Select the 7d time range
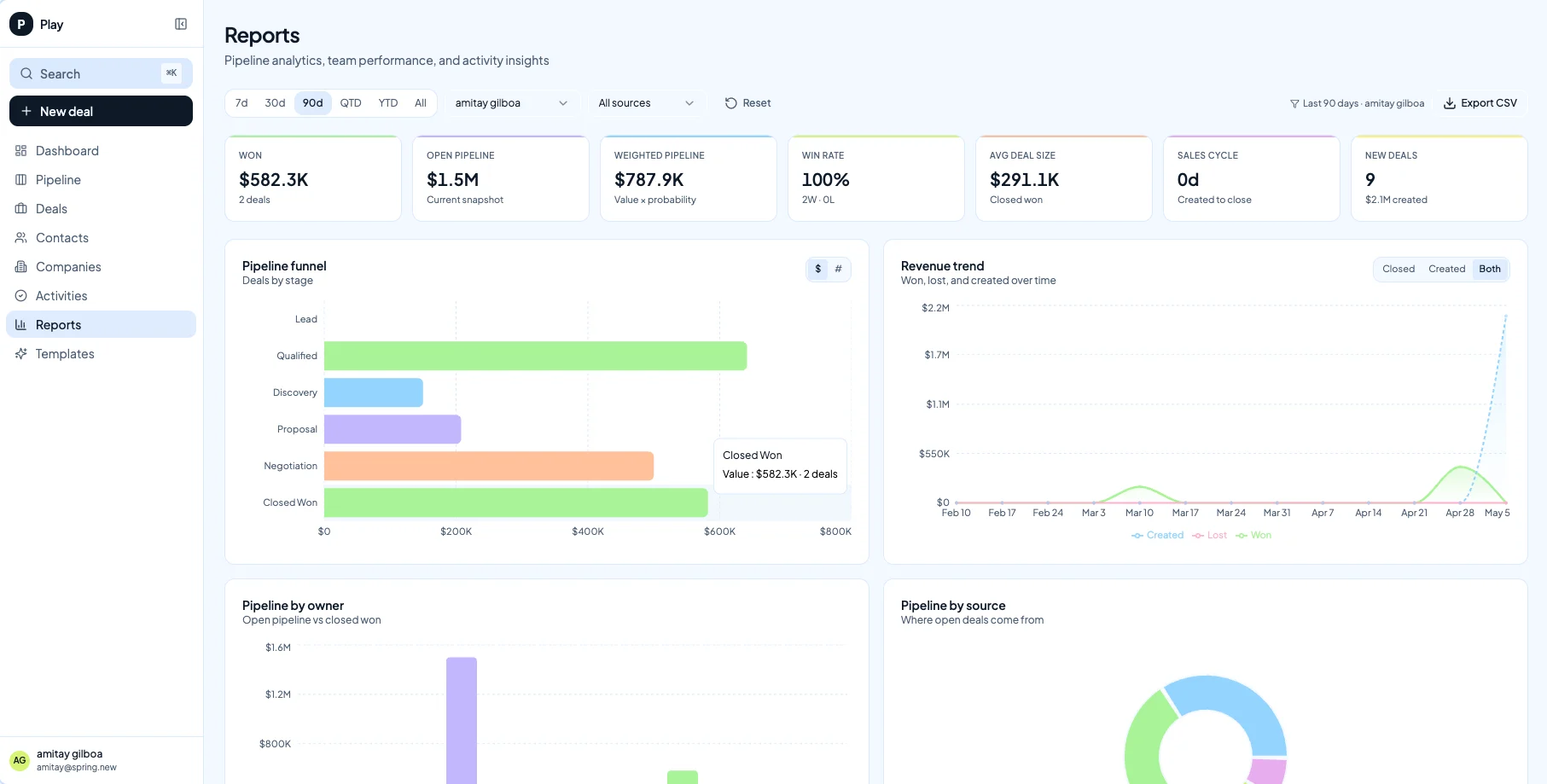This screenshot has height=784, width=1547. coord(241,103)
